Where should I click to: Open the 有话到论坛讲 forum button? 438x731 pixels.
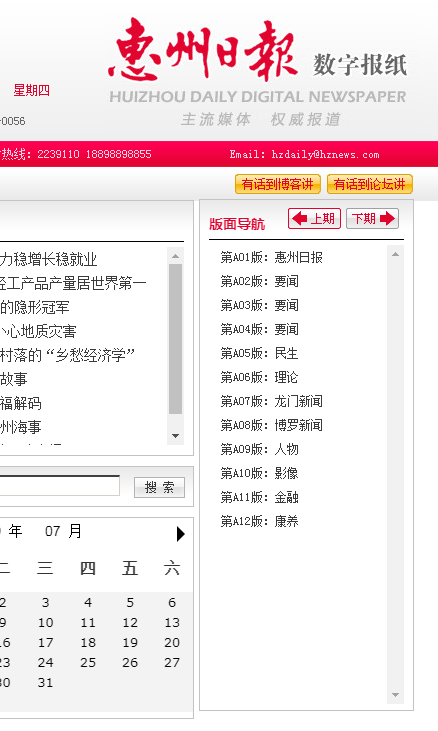pos(370,184)
